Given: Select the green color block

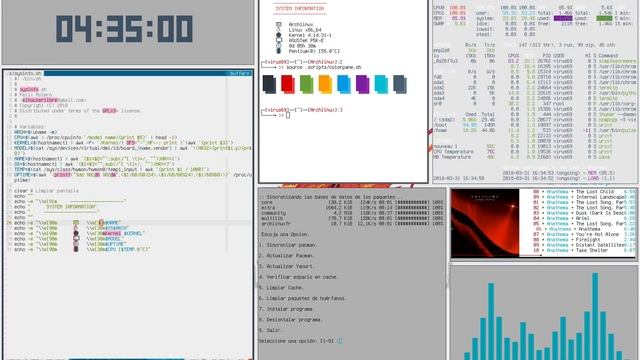Looking at the screenshot, I should coord(307,84).
